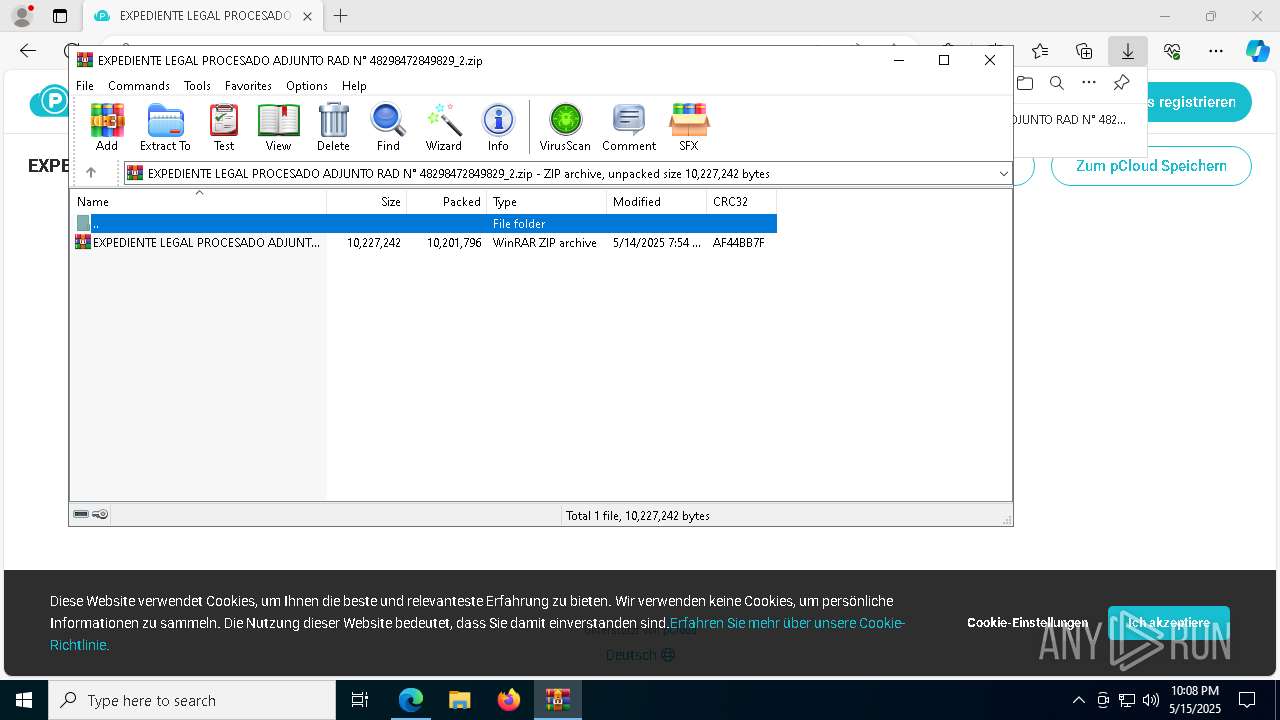The height and width of the screenshot is (720, 1280).
Task: Open the browser collections icon
Action: 1084,51
